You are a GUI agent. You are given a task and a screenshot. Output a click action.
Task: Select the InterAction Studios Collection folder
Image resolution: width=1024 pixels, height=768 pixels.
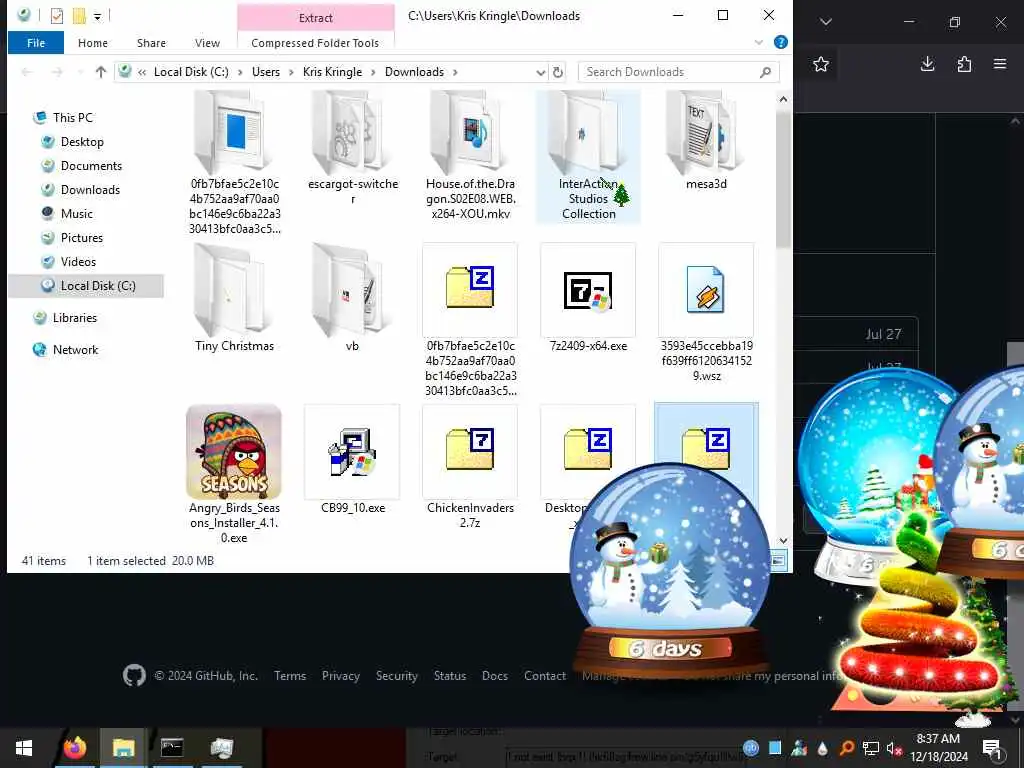(x=588, y=157)
